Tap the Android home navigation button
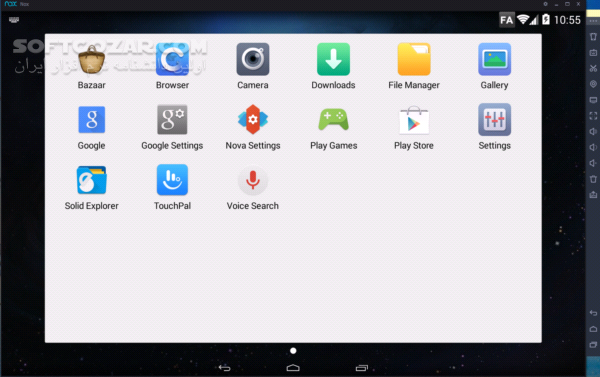The image size is (600, 377). pyautogui.click(x=293, y=368)
